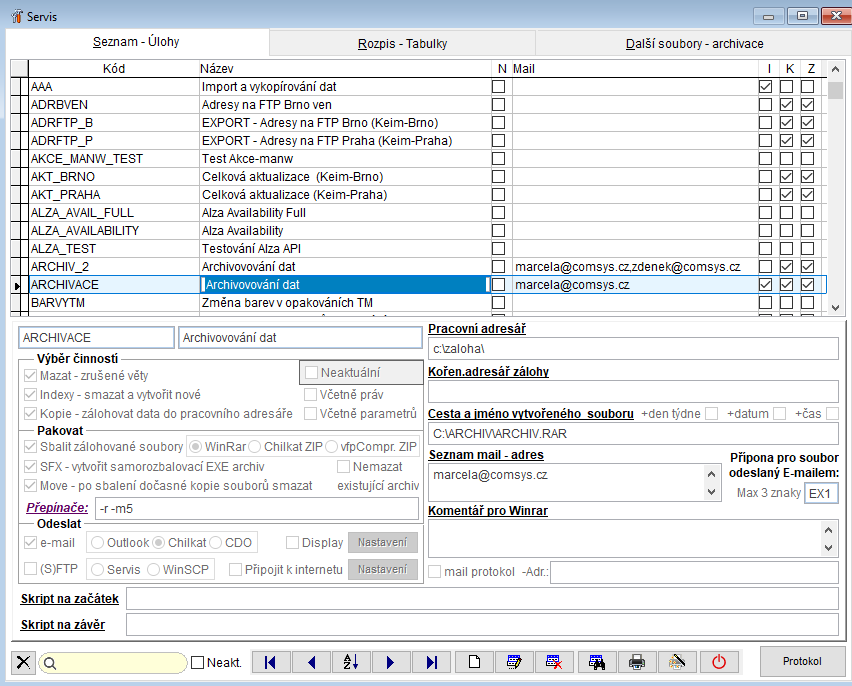Choose the WinSCP radio option

click(x=153, y=569)
